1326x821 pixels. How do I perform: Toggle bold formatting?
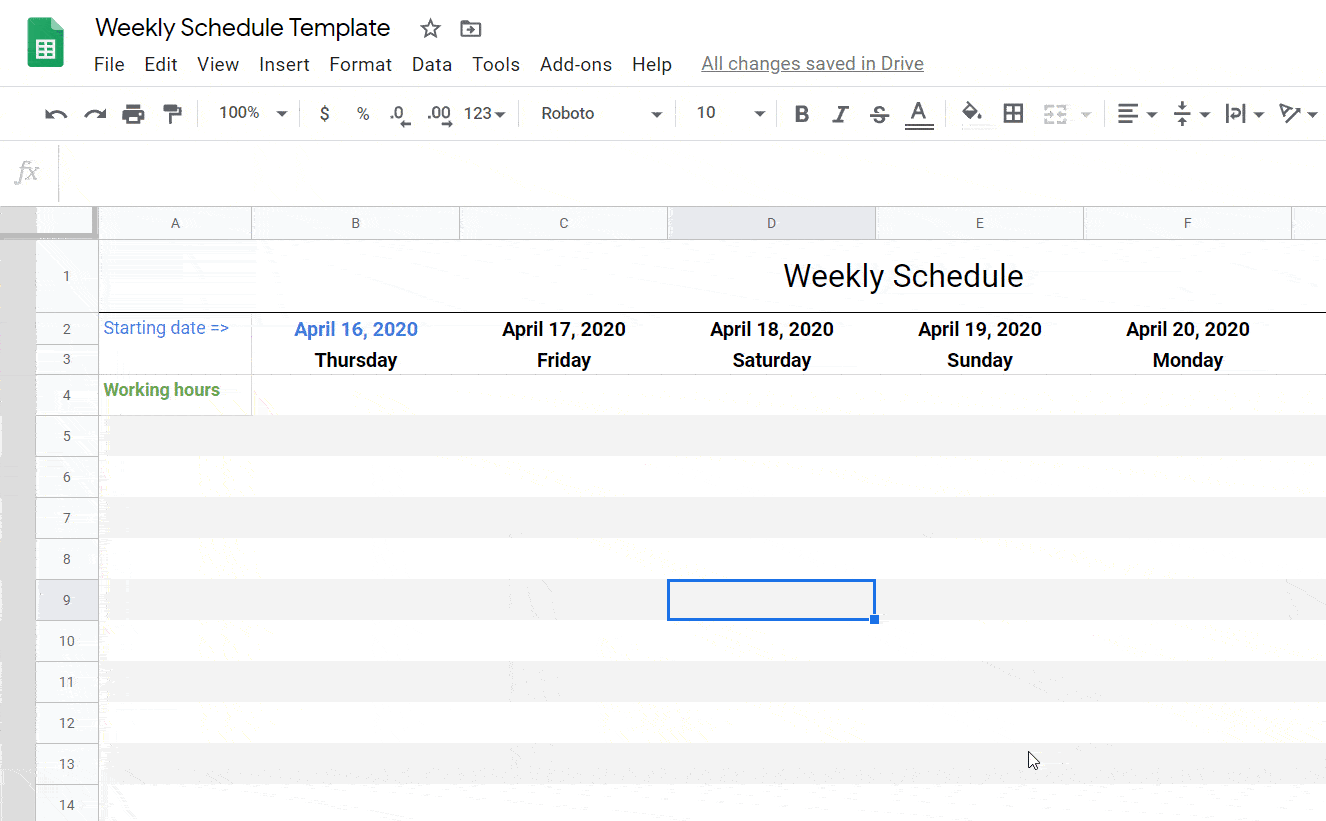coord(801,114)
